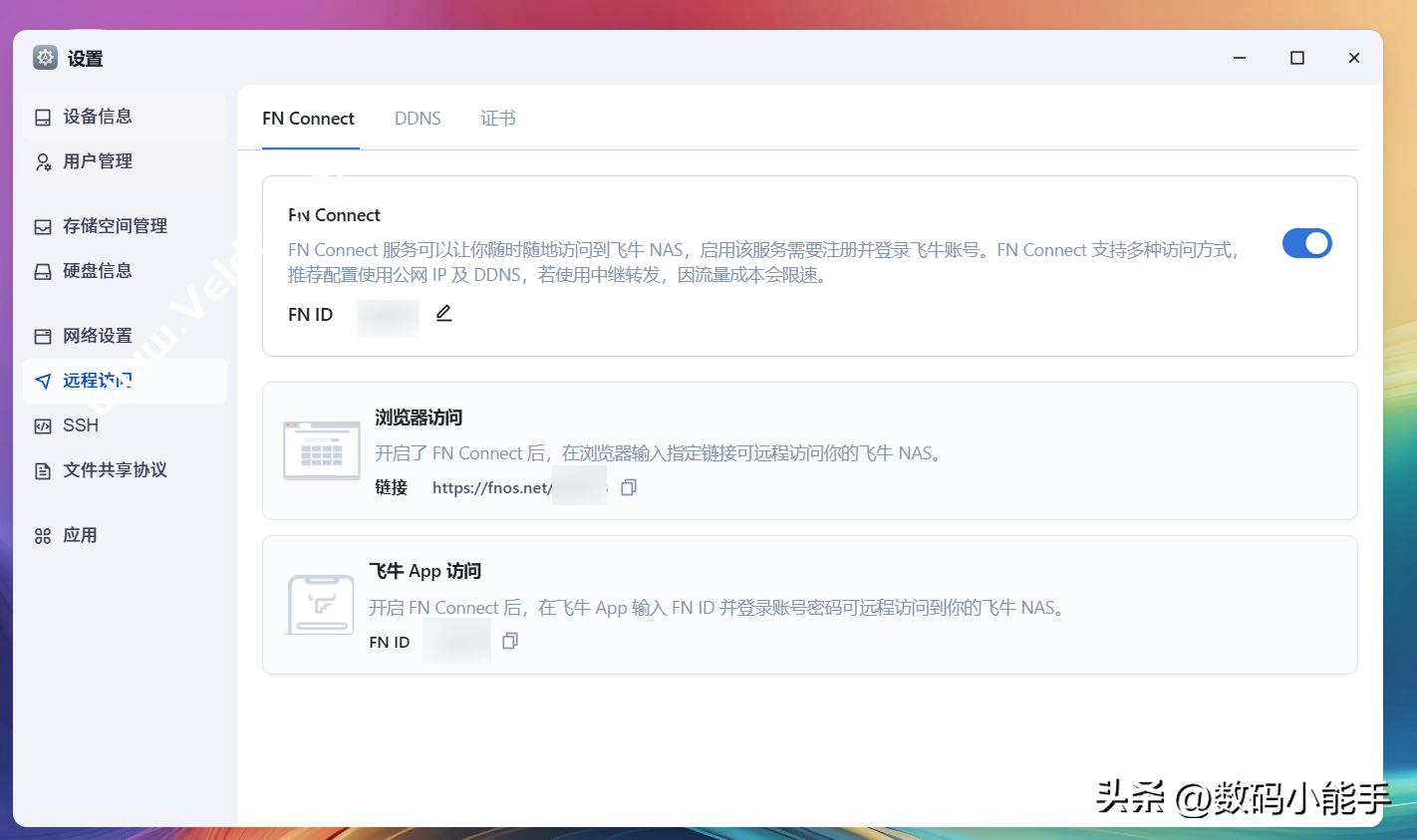Go to SSH settings in sidebar
The image size is (1417, 840).
(x=125, y=425)
